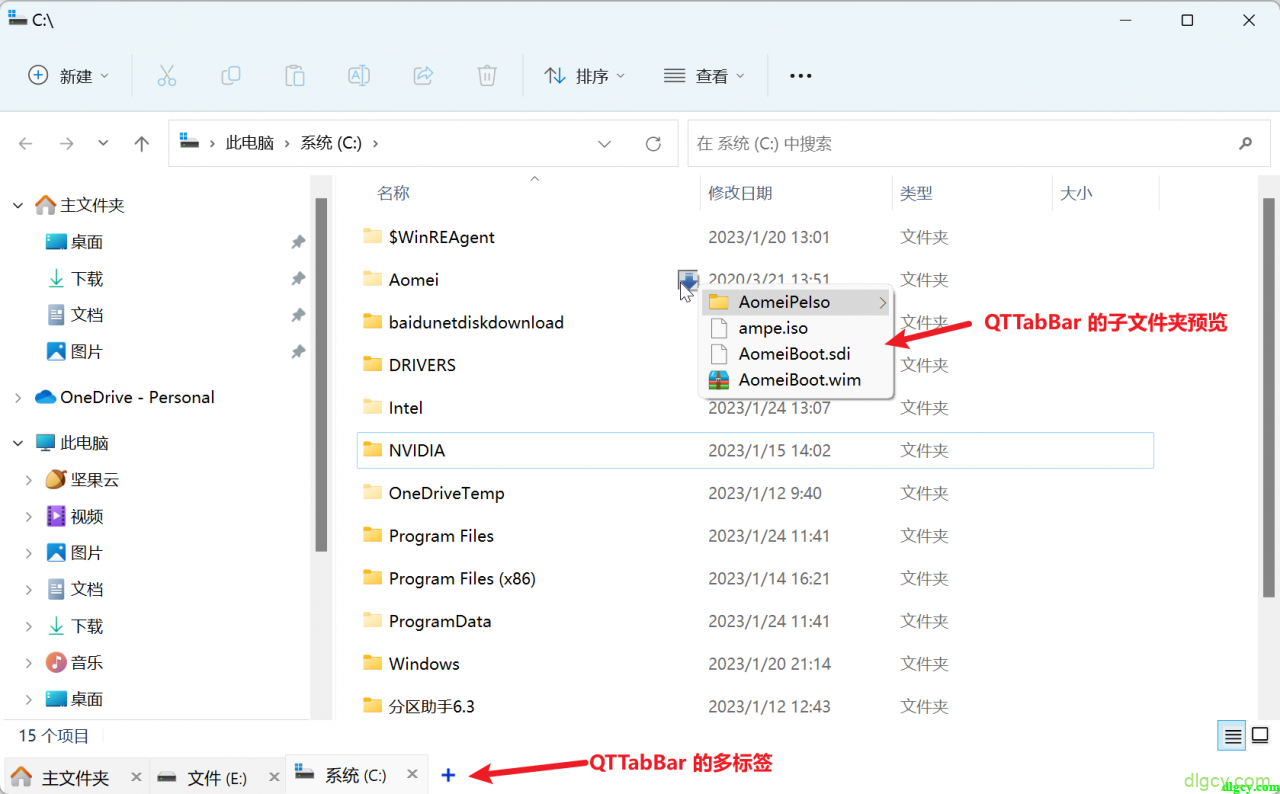This screenshot has height=794, width=1280.
Task: Refresh the current folder view
Action: click(x=653, y=144)
